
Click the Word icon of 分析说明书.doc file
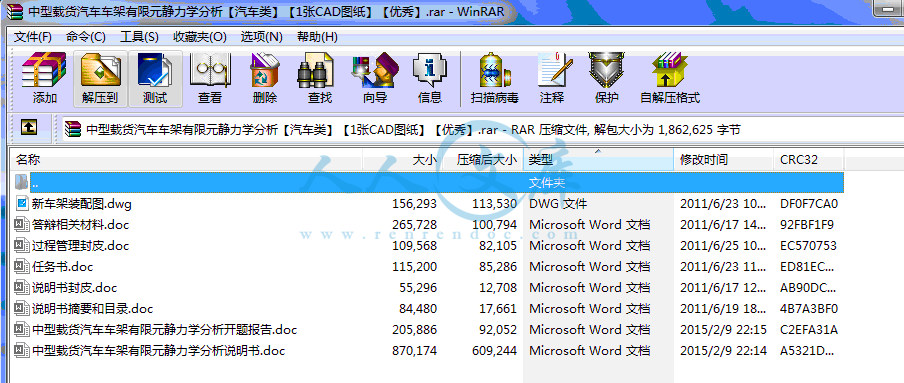coord(22,350)
